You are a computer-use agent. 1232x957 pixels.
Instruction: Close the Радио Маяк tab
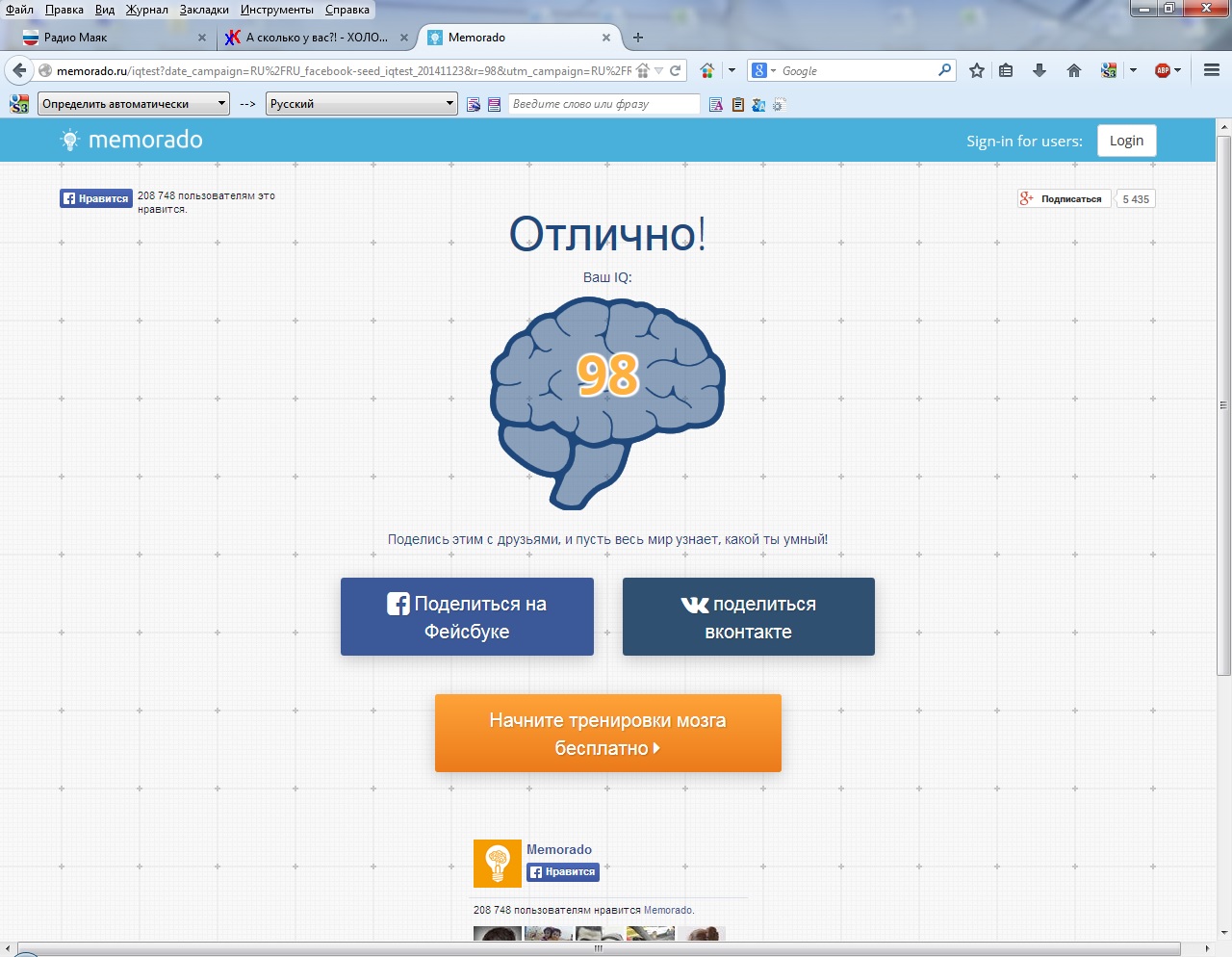202,38
